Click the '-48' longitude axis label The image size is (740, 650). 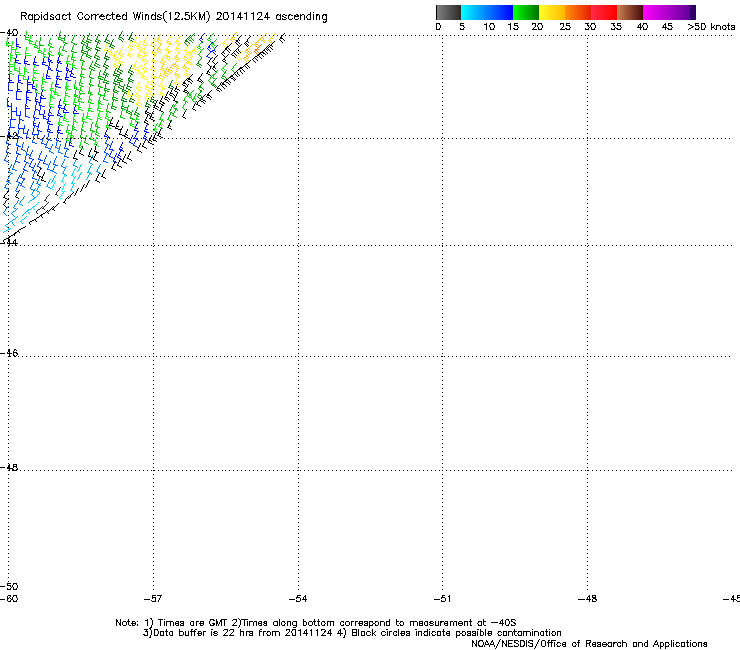tap(587, 599)
